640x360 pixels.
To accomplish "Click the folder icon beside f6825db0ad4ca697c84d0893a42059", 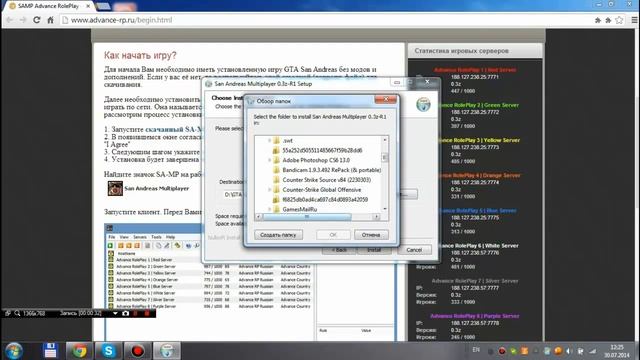I will click(x=276, y=200).
